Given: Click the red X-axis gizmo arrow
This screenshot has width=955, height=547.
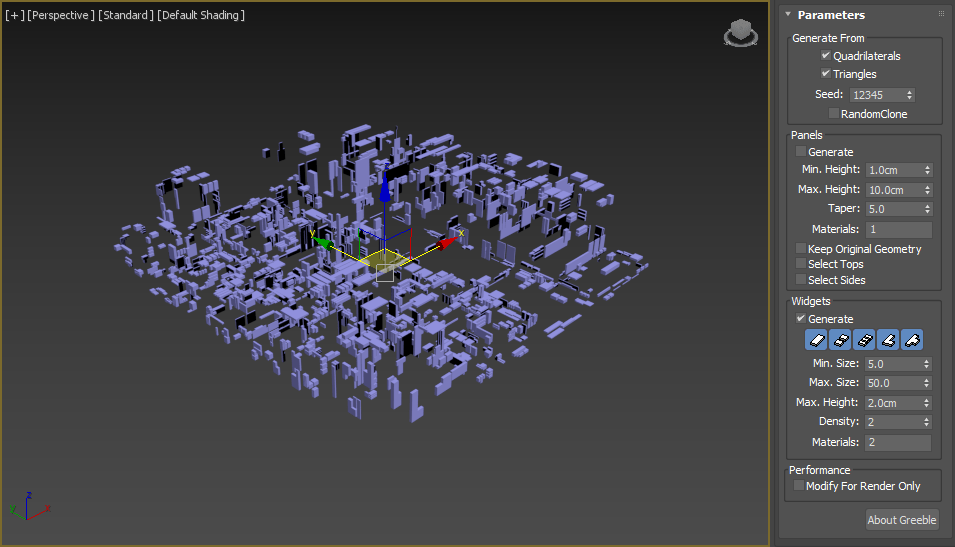Looking at the screenshot, I should pyautogui.click(x=448, y=242).
